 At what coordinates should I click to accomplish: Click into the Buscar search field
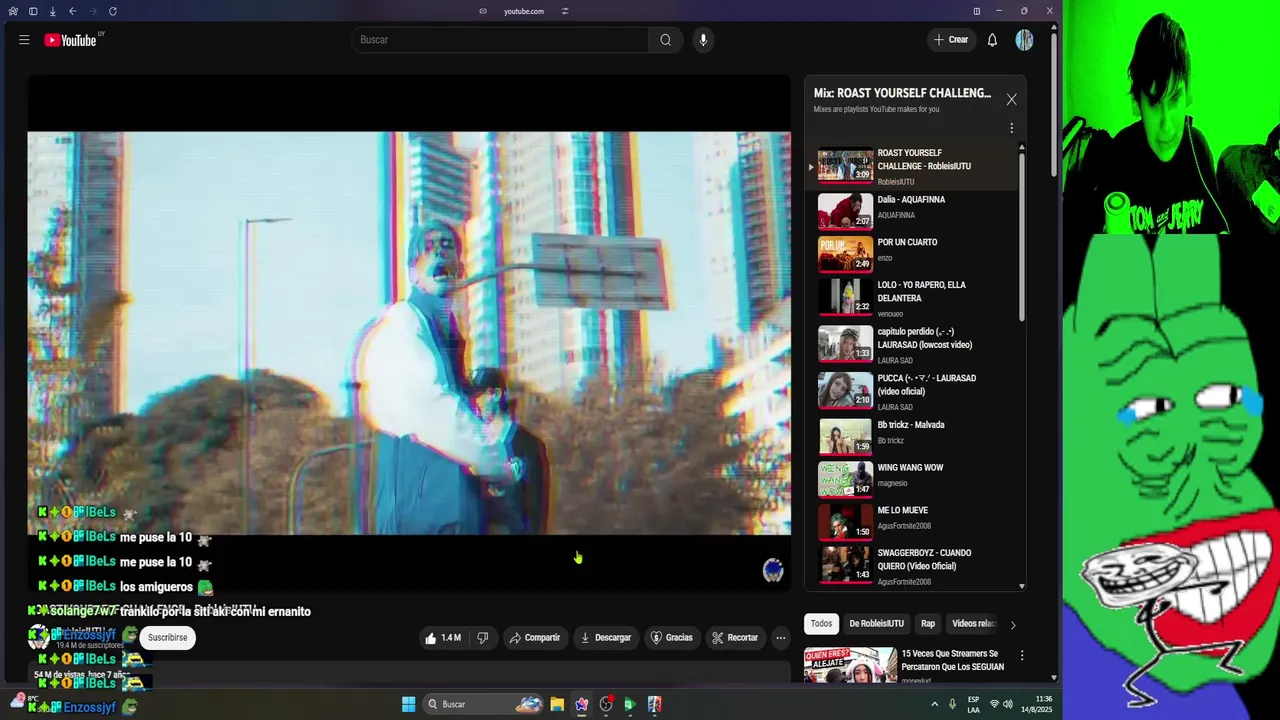point(500,40)
